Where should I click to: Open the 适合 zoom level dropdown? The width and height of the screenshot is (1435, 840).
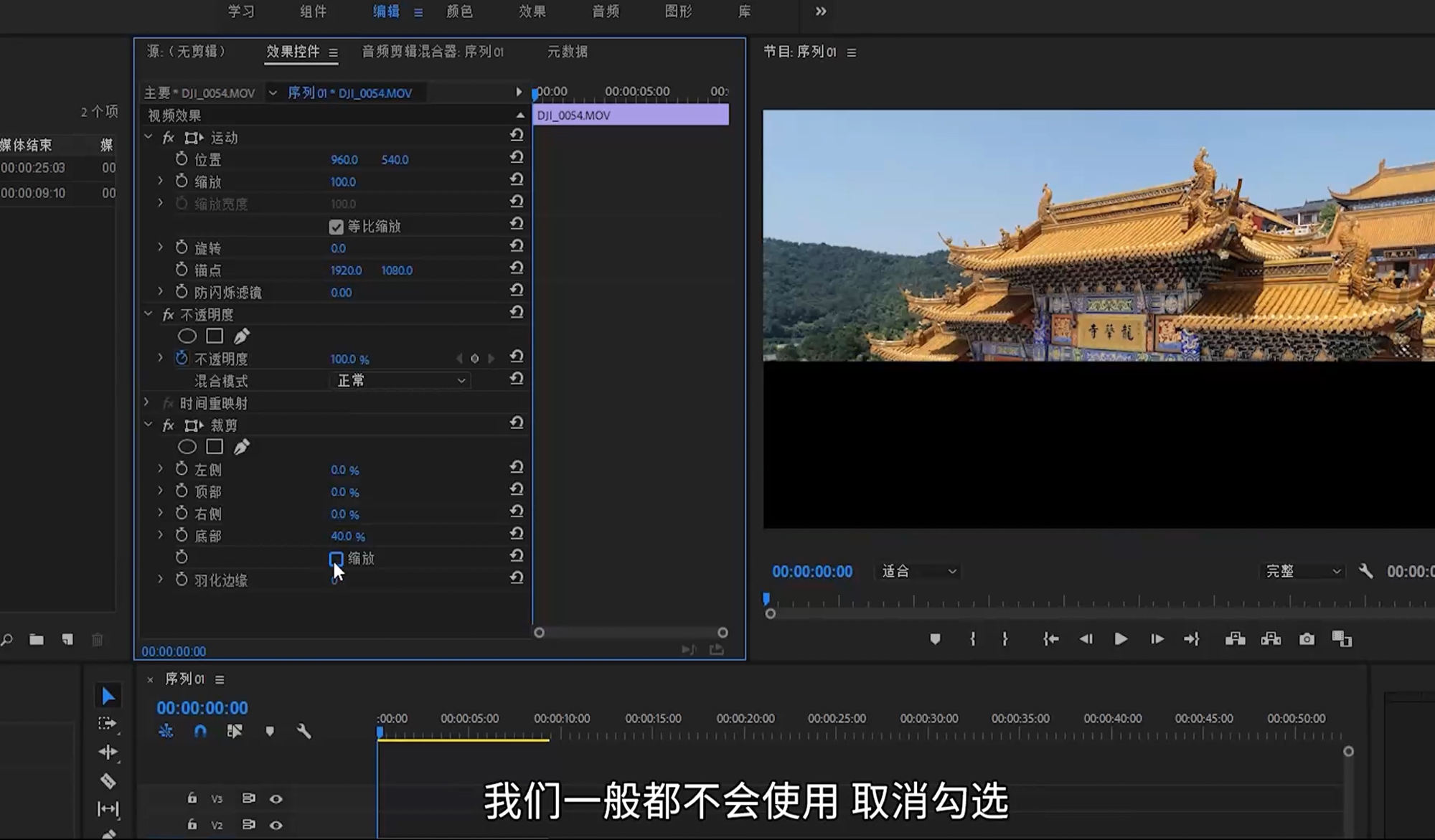(918, 571)
